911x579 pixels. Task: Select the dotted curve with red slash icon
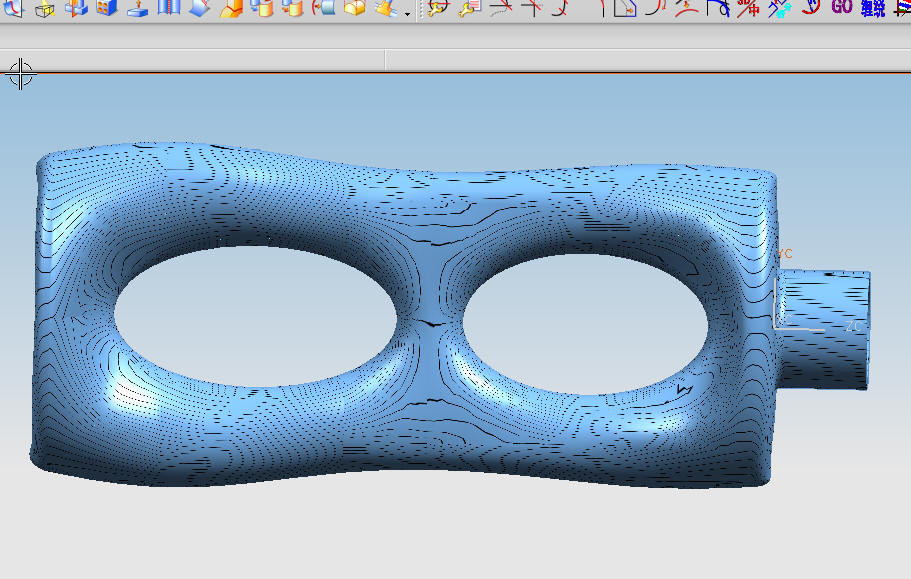coord(501,8)
